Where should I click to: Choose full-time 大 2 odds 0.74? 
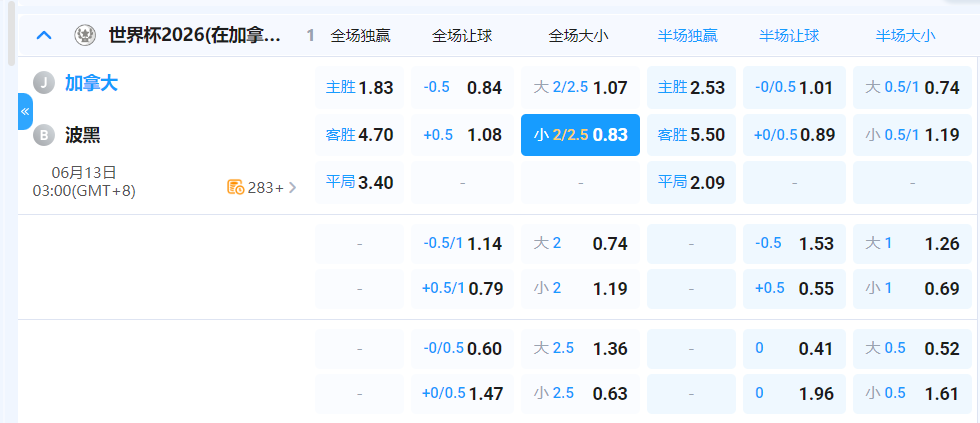pyautogui.click(x=581, y=243)
